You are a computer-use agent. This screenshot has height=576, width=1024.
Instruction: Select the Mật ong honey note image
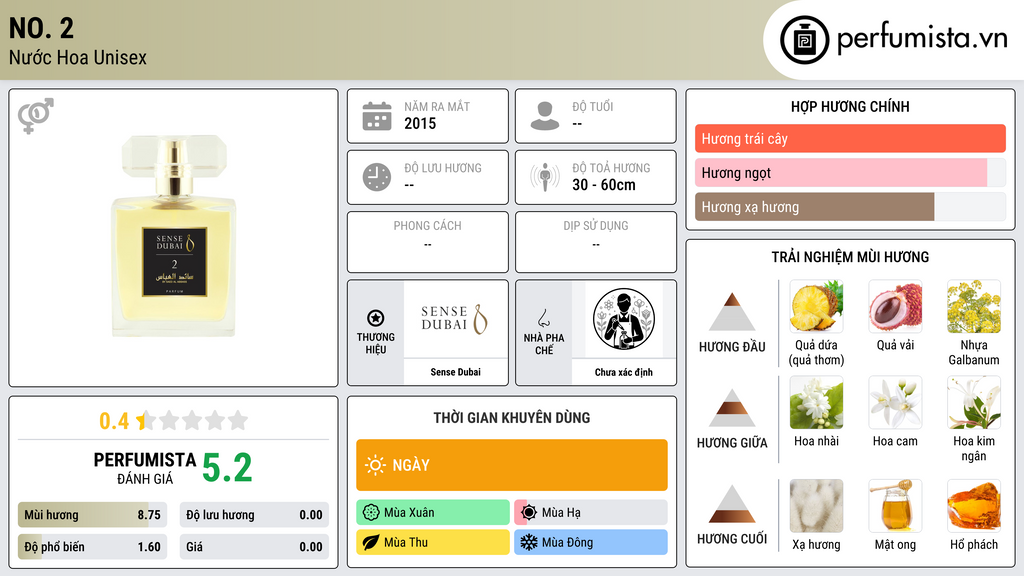pos(895,506)
